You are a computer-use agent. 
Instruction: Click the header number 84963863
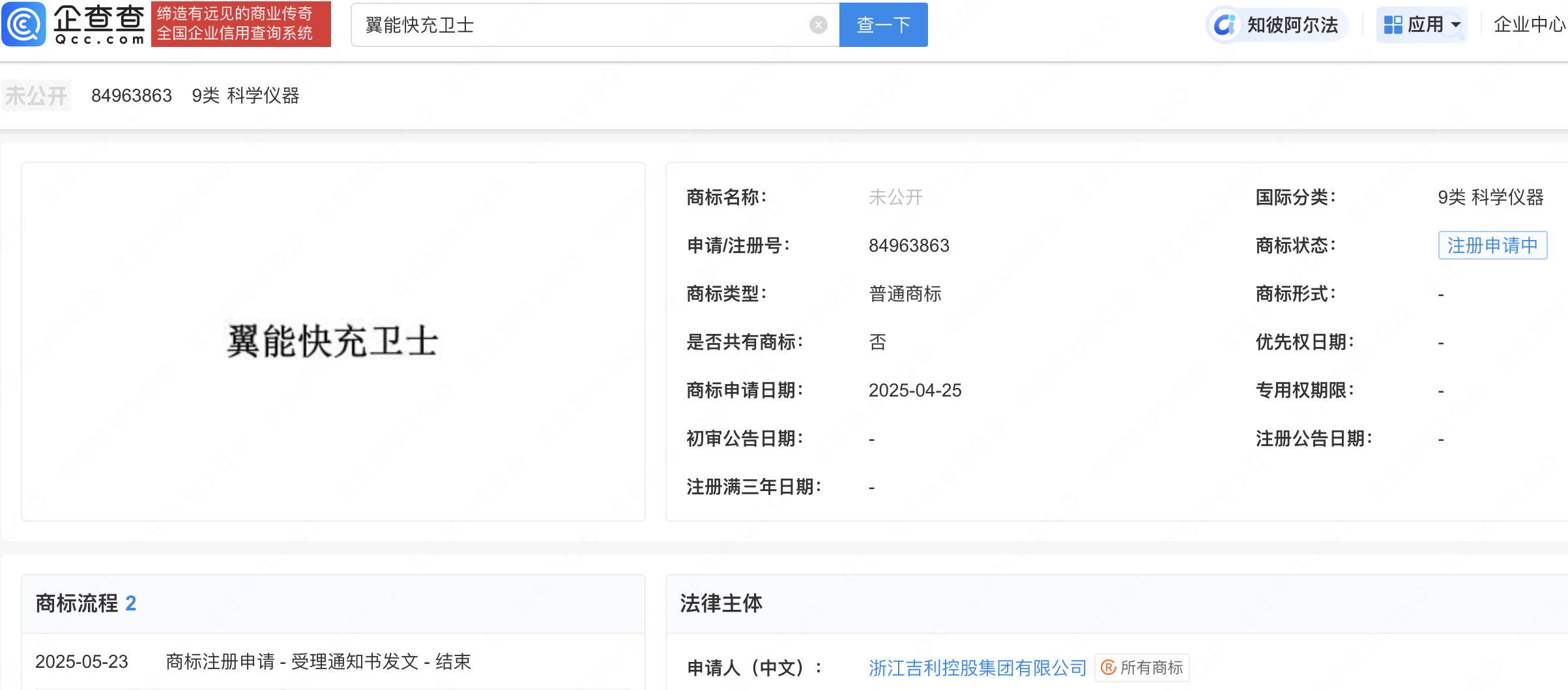[x=132, y=96]
